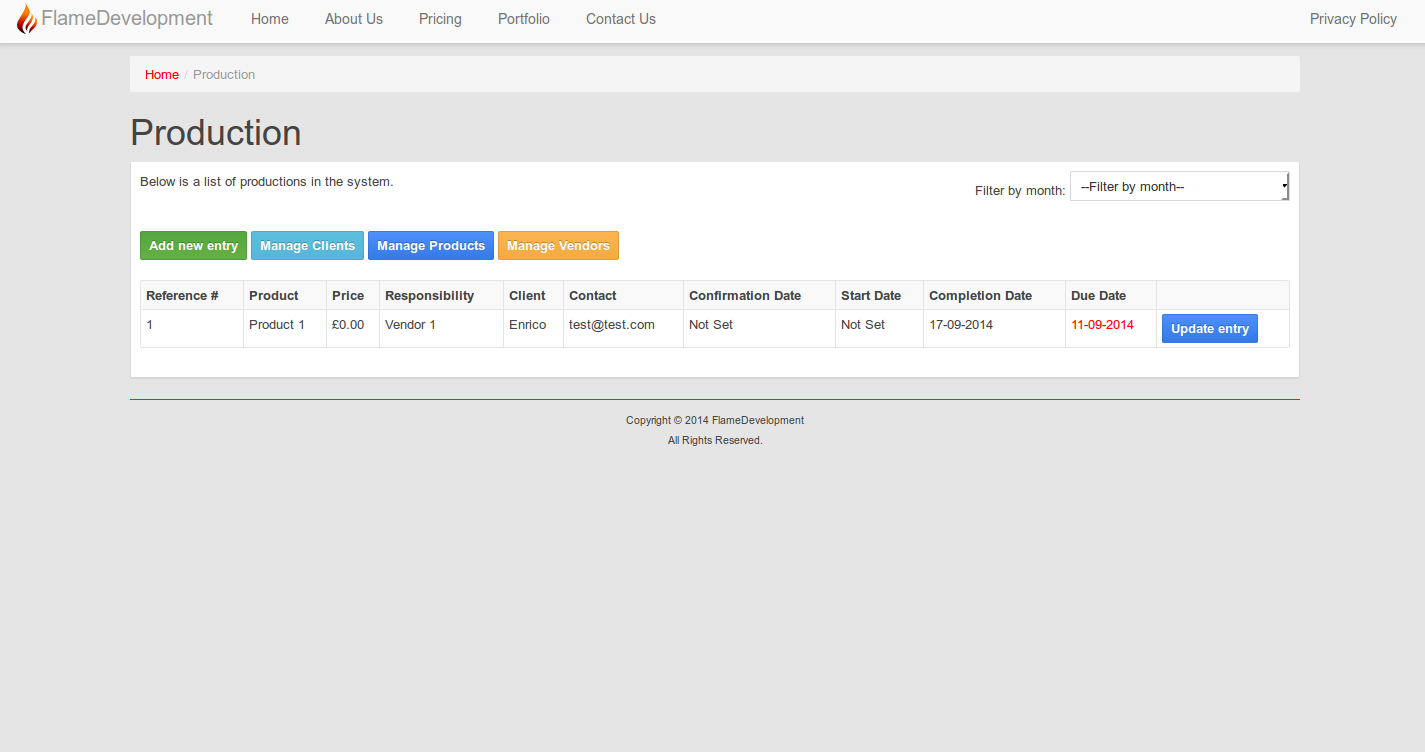Click the Add new entry button
The image size is (1425, 752).
pyautogui.click(x=193, y=246)
